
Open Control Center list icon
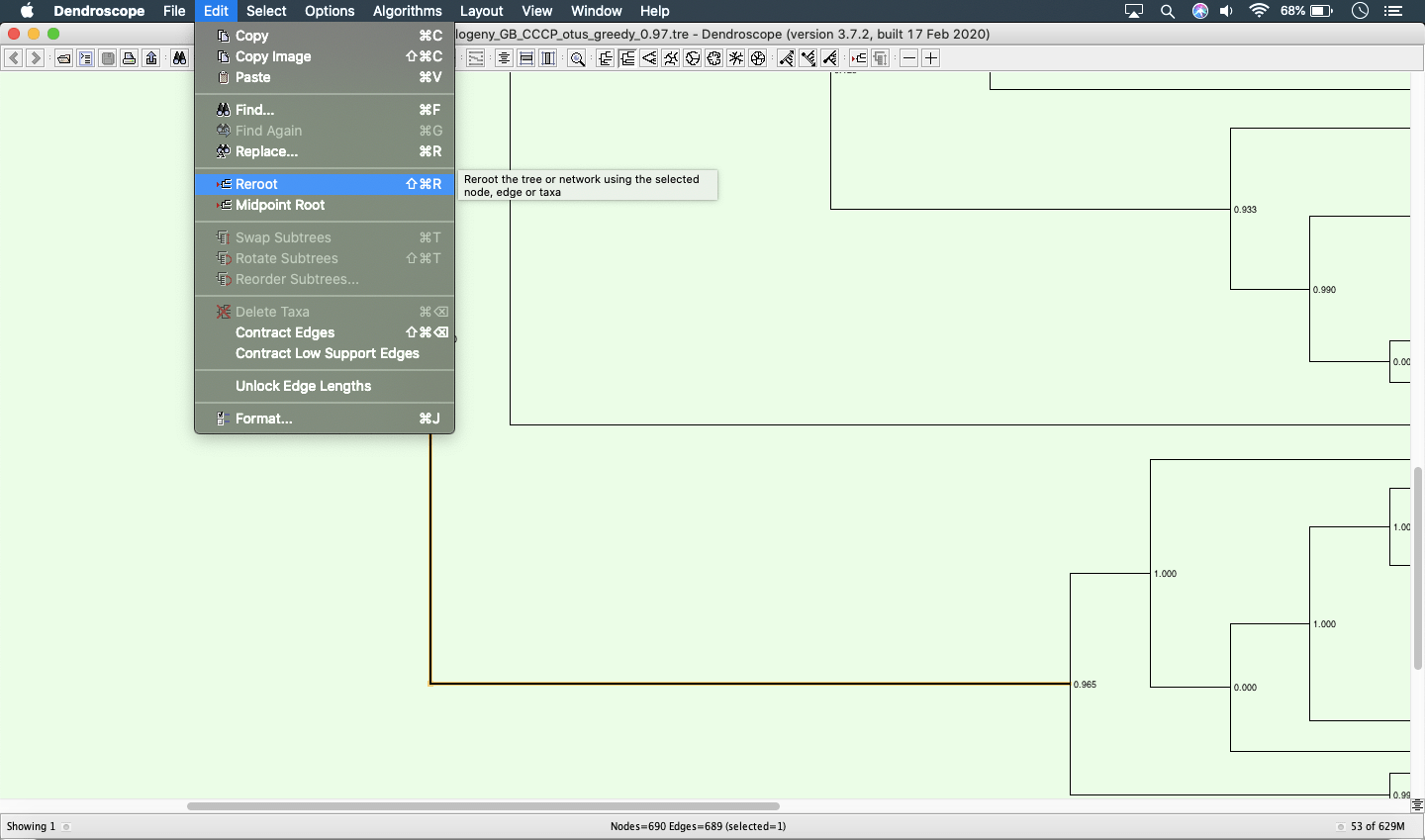pos(1393,11)
